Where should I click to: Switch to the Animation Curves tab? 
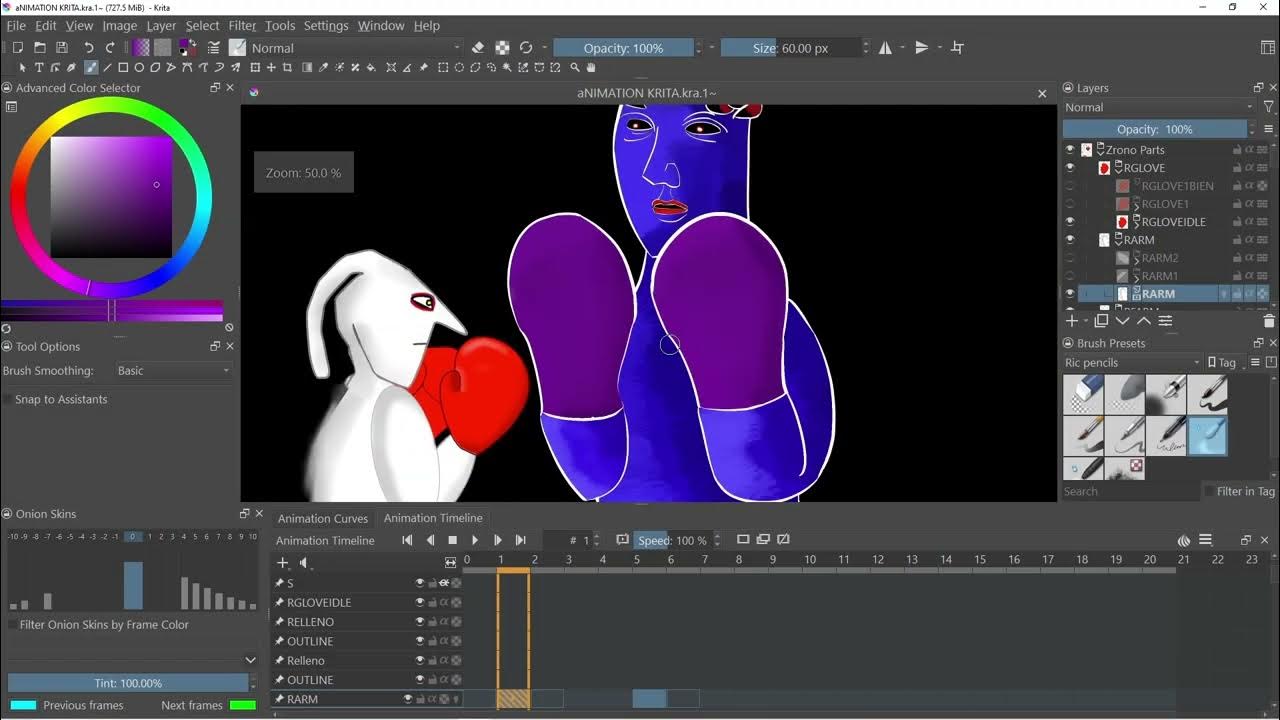[x=323, y=518]
